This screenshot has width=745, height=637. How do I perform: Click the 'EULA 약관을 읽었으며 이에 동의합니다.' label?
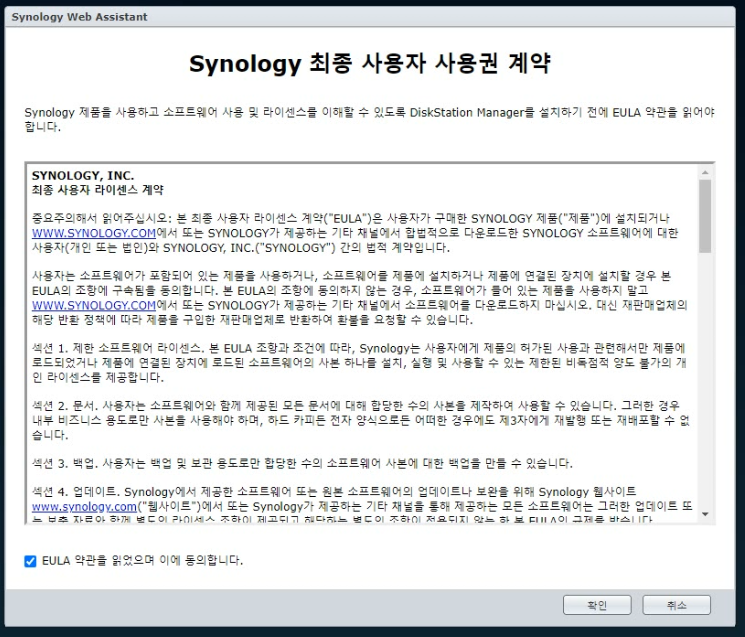click(143, 561)
